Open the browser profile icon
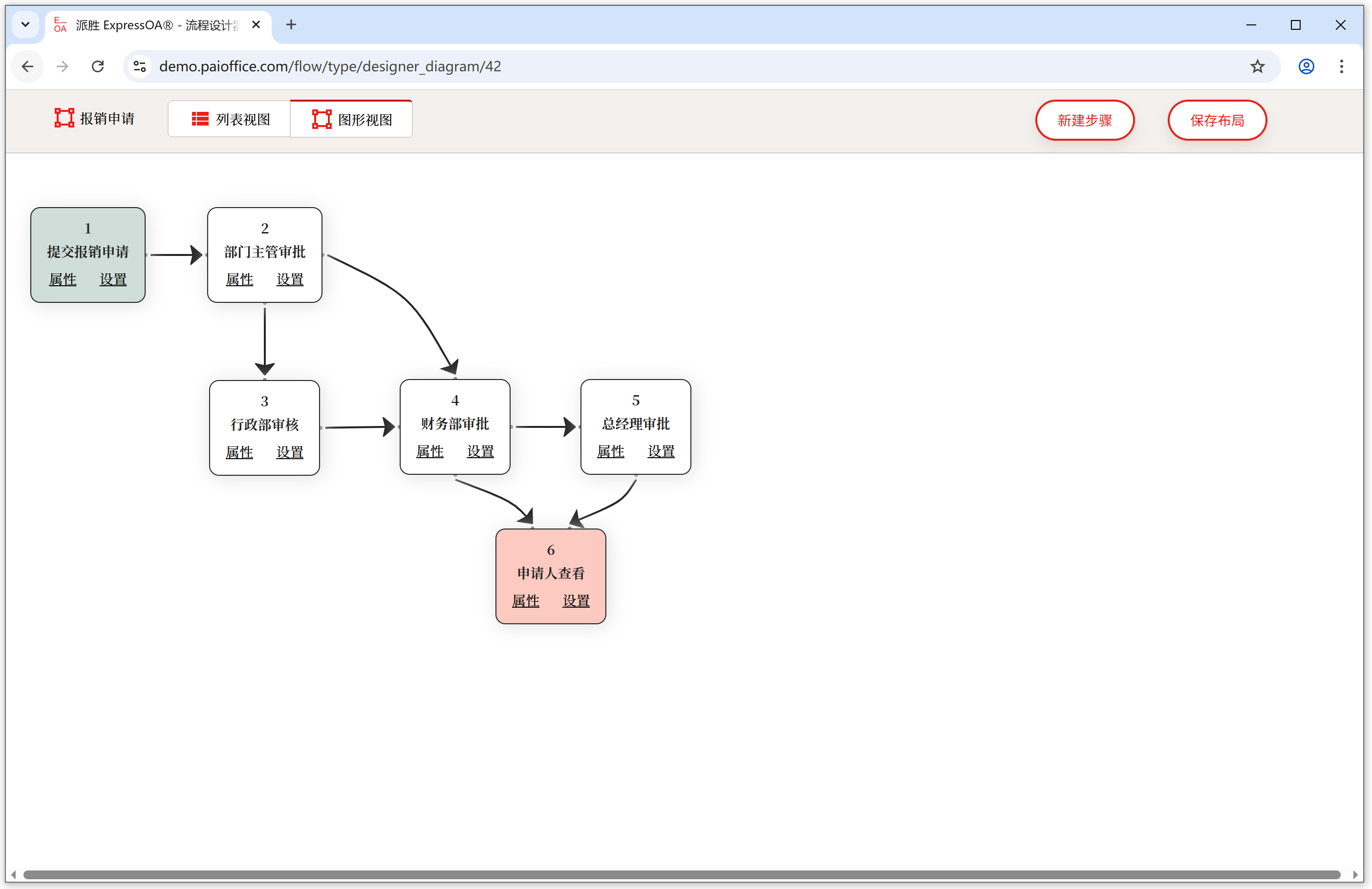This screenshot has height=889, width=1372. pos(1306,66)
